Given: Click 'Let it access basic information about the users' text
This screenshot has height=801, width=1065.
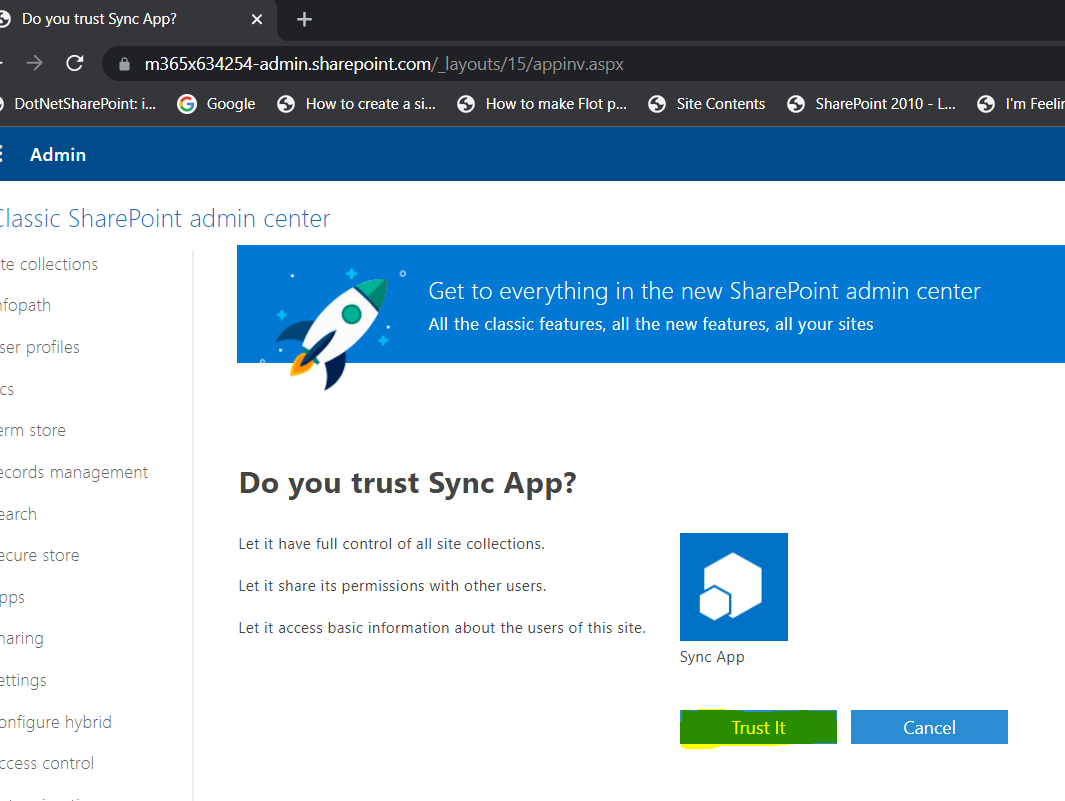Looking at the screenshot, I should tap(441, 628).
